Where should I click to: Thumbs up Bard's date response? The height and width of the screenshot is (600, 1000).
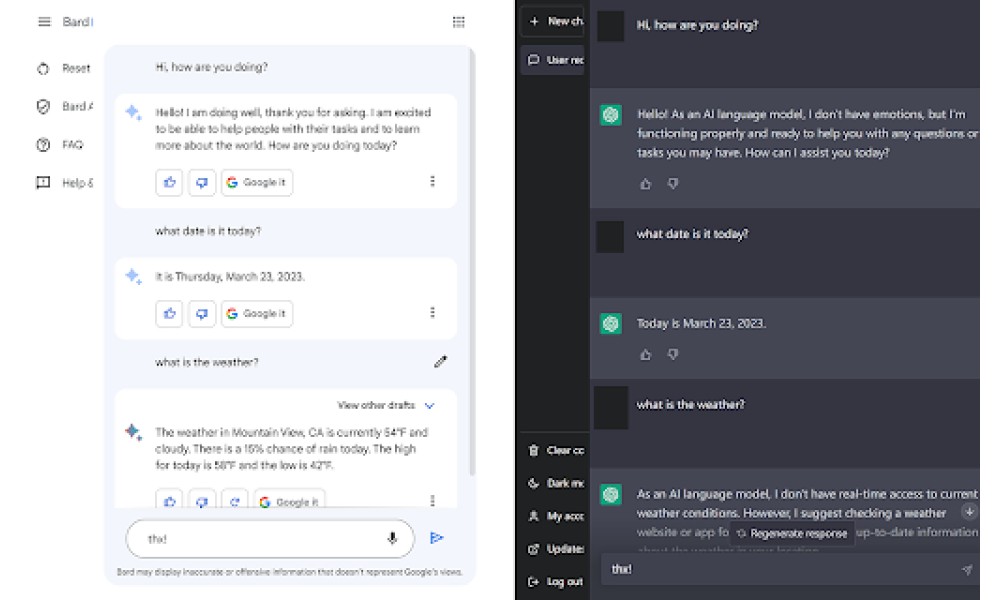click(x=169, y=314)
